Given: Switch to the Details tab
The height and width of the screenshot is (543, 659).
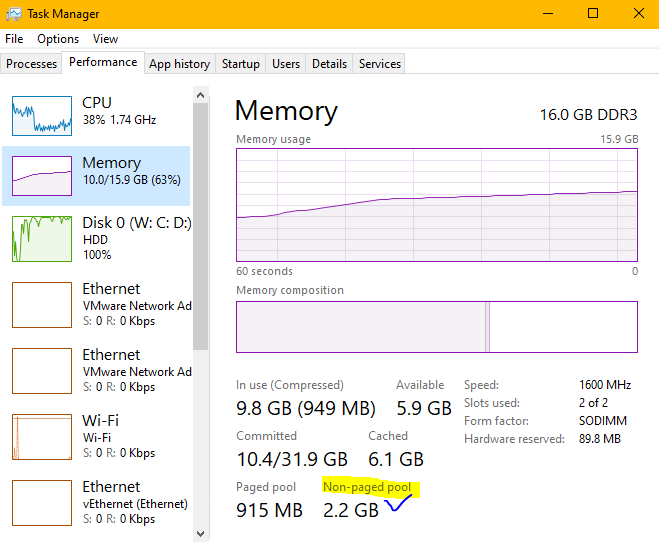Looking at the screenshot, I should click(x=329, y=64).
